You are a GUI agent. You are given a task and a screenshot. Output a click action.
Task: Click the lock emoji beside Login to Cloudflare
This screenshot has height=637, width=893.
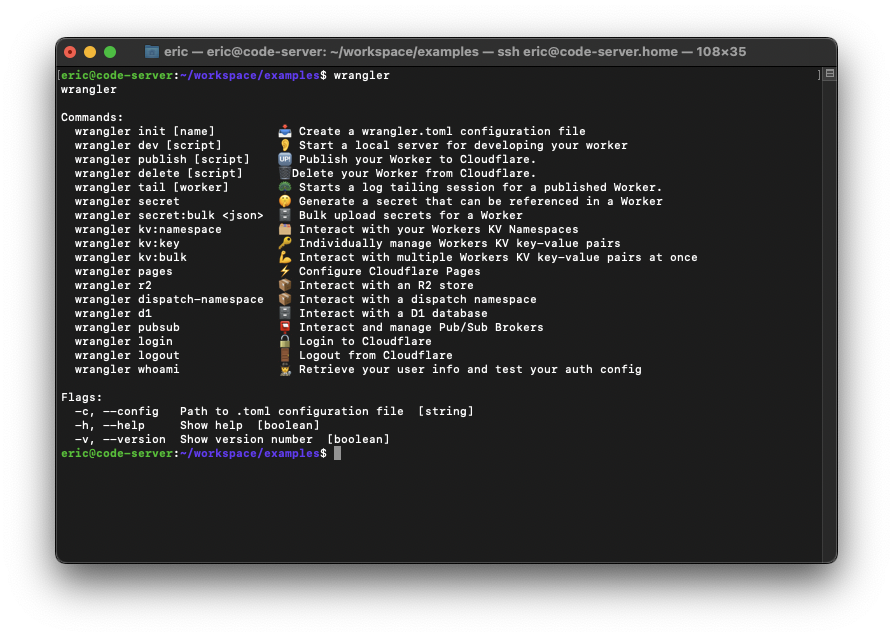coord(285,341)
